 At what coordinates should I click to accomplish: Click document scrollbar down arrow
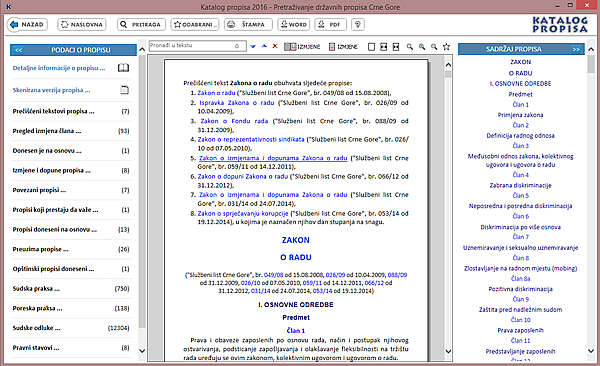448,351
